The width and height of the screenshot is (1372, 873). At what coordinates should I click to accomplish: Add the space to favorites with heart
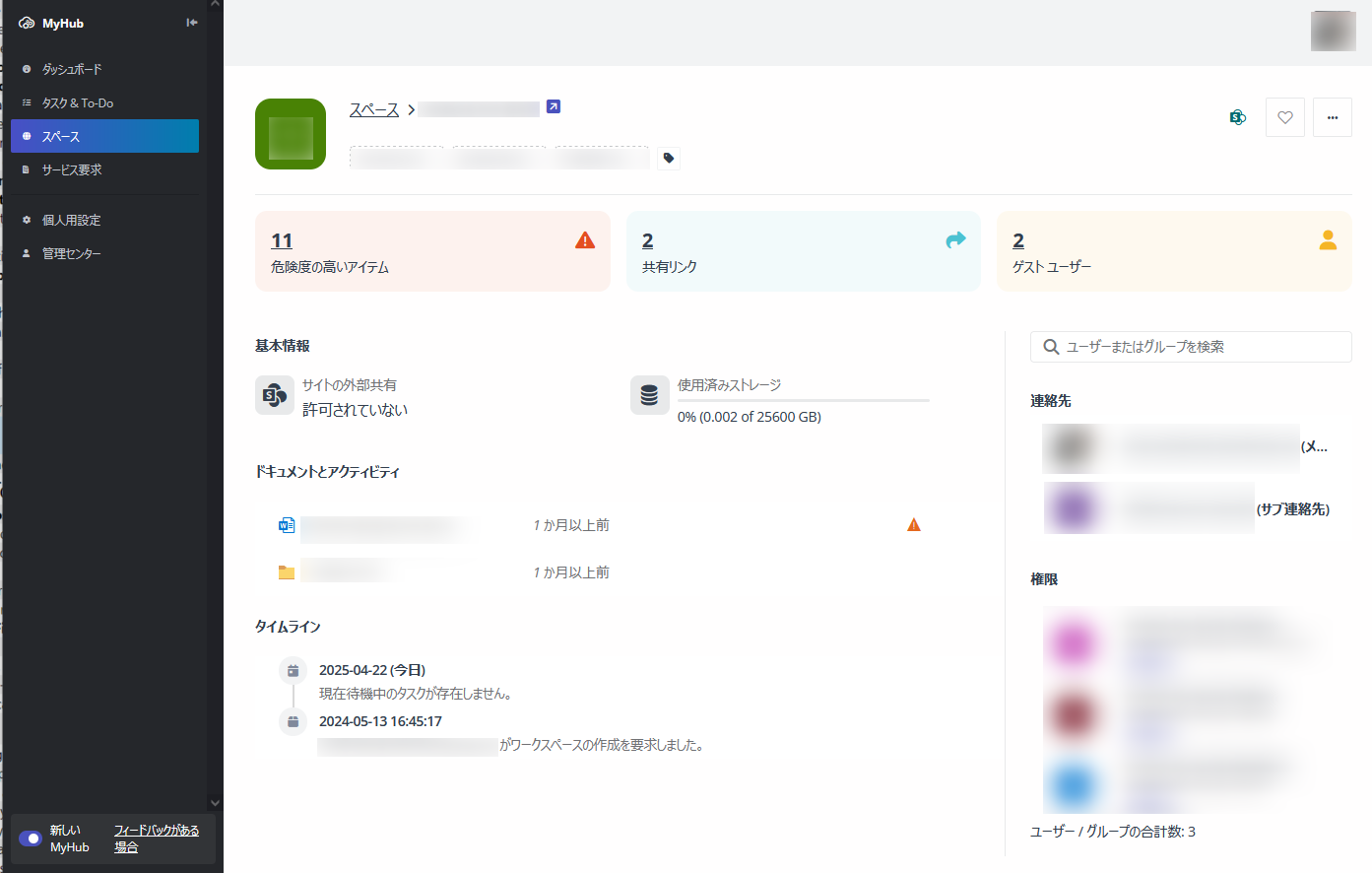pos(1285,117)
